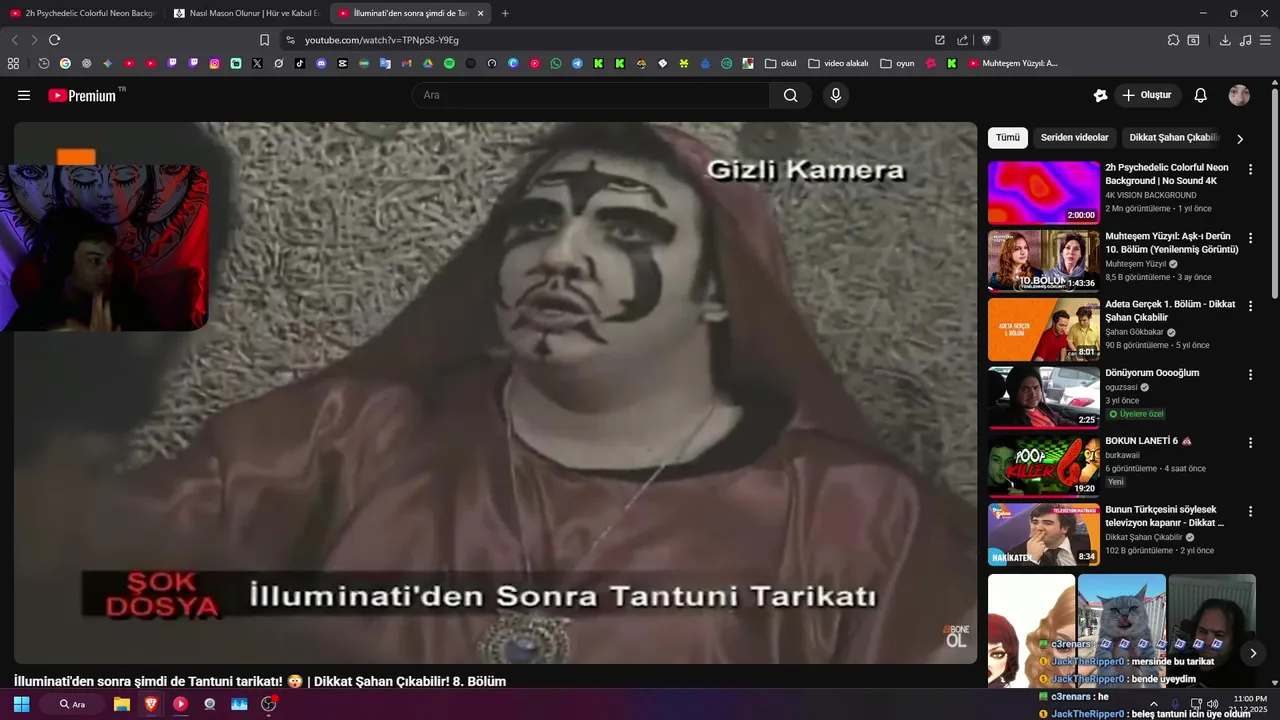Open options for Adeta Gerçek 1. Bölüm video

tap(1250, 306)
